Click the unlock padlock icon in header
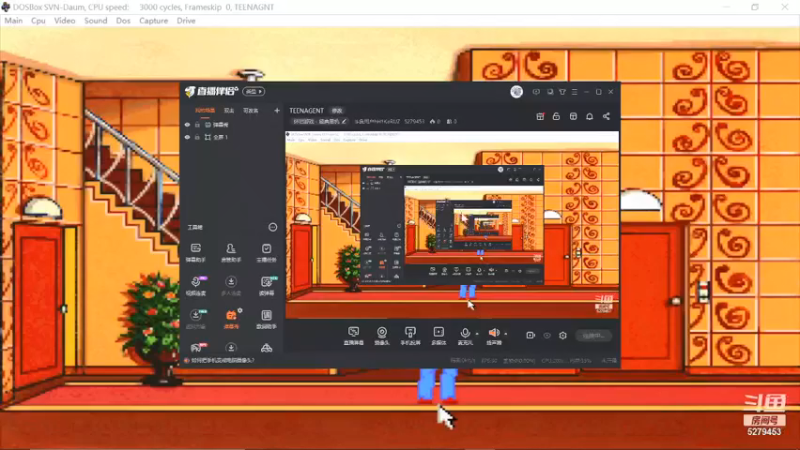 [x=556, y=116]
